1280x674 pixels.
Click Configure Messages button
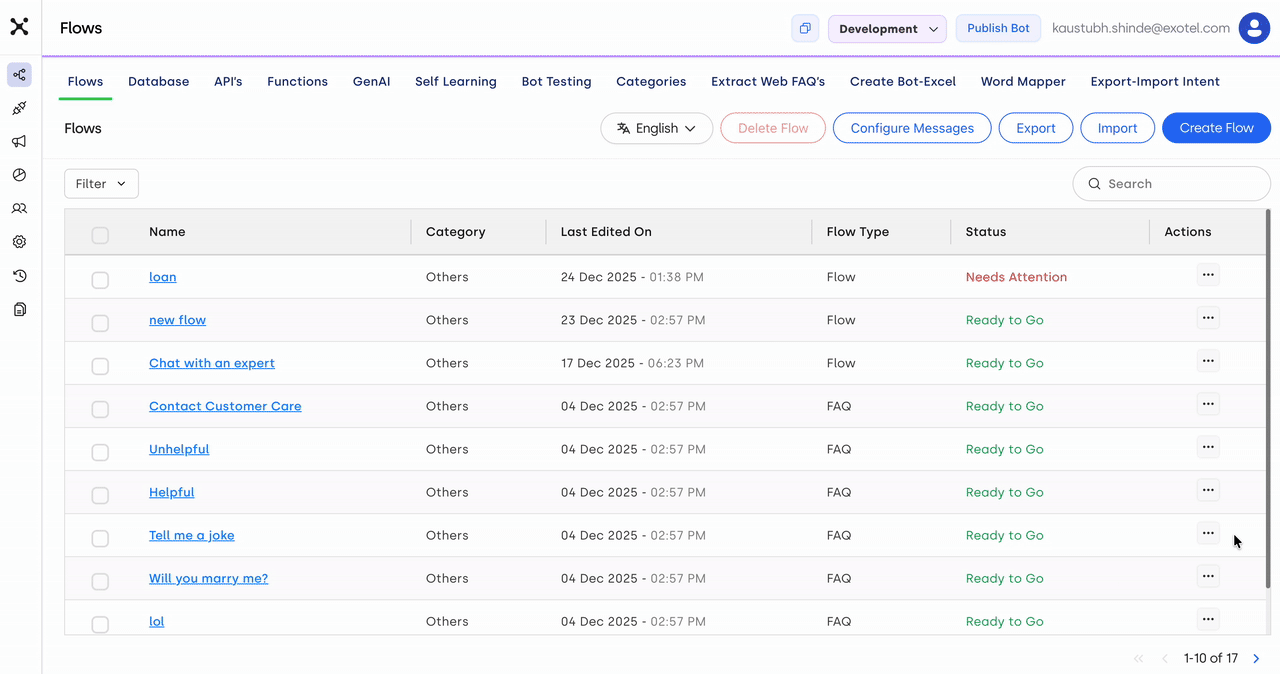pos(912,128)
